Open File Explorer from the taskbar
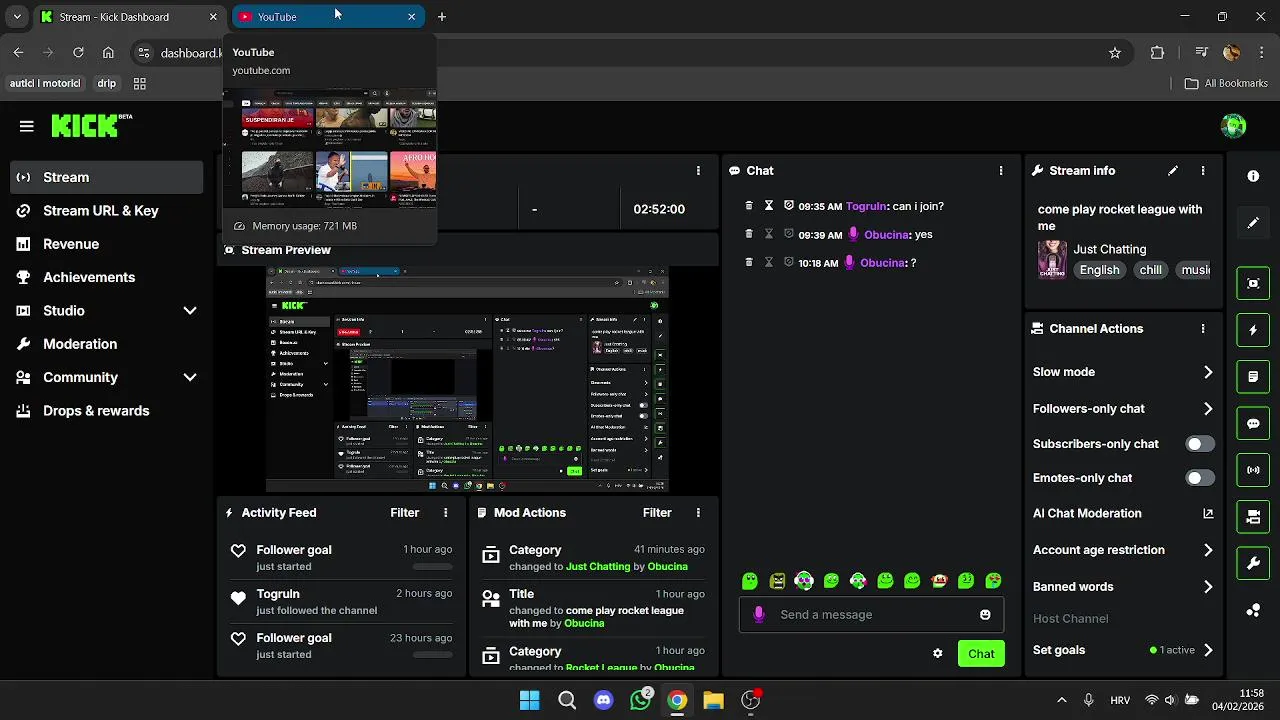The width and height of the screenshot is (1280, 720). pyautogui.click(x=713, y=700)
